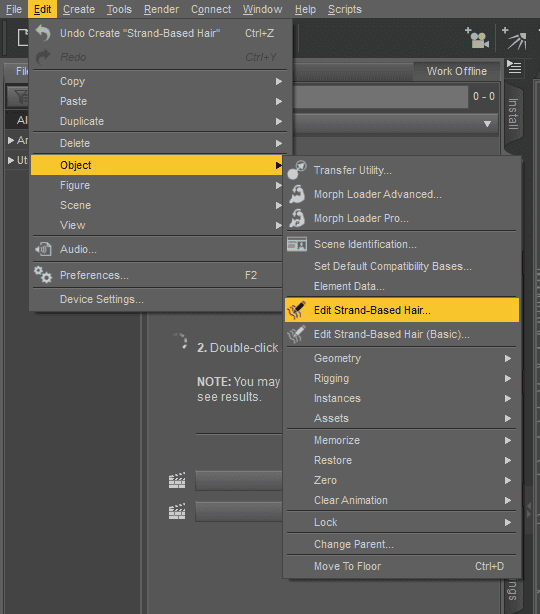The height and width of the screenshot is (614, 540).
Task: Click the Work Offline button
Action: click(457, 71)
